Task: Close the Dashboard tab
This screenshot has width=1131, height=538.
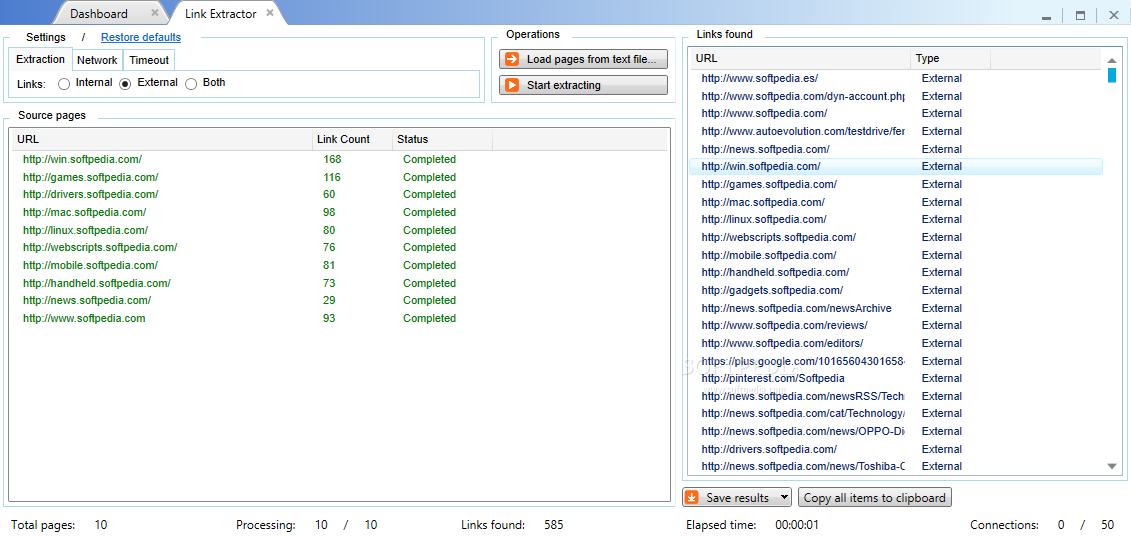Action: 155,13
